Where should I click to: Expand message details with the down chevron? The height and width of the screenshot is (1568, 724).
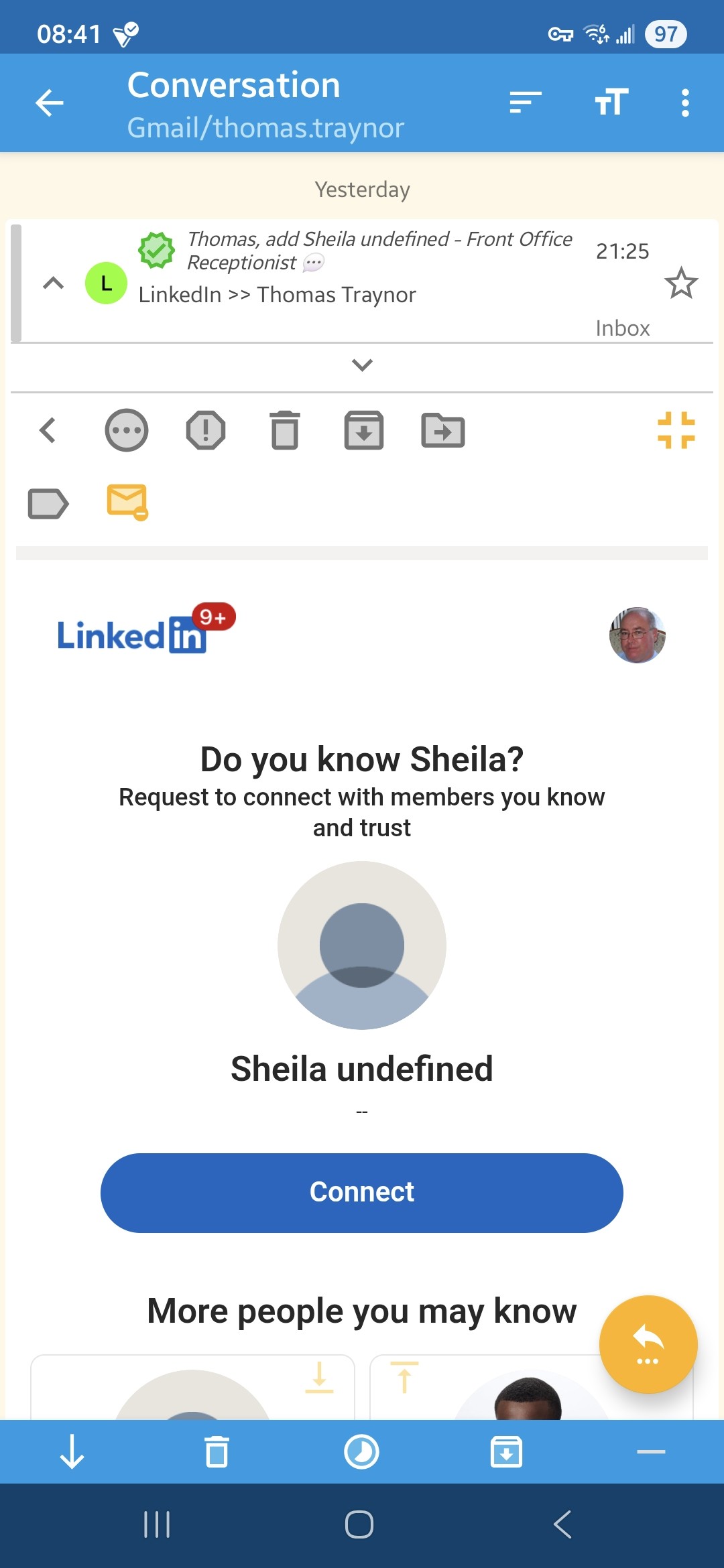click(362, 365)
